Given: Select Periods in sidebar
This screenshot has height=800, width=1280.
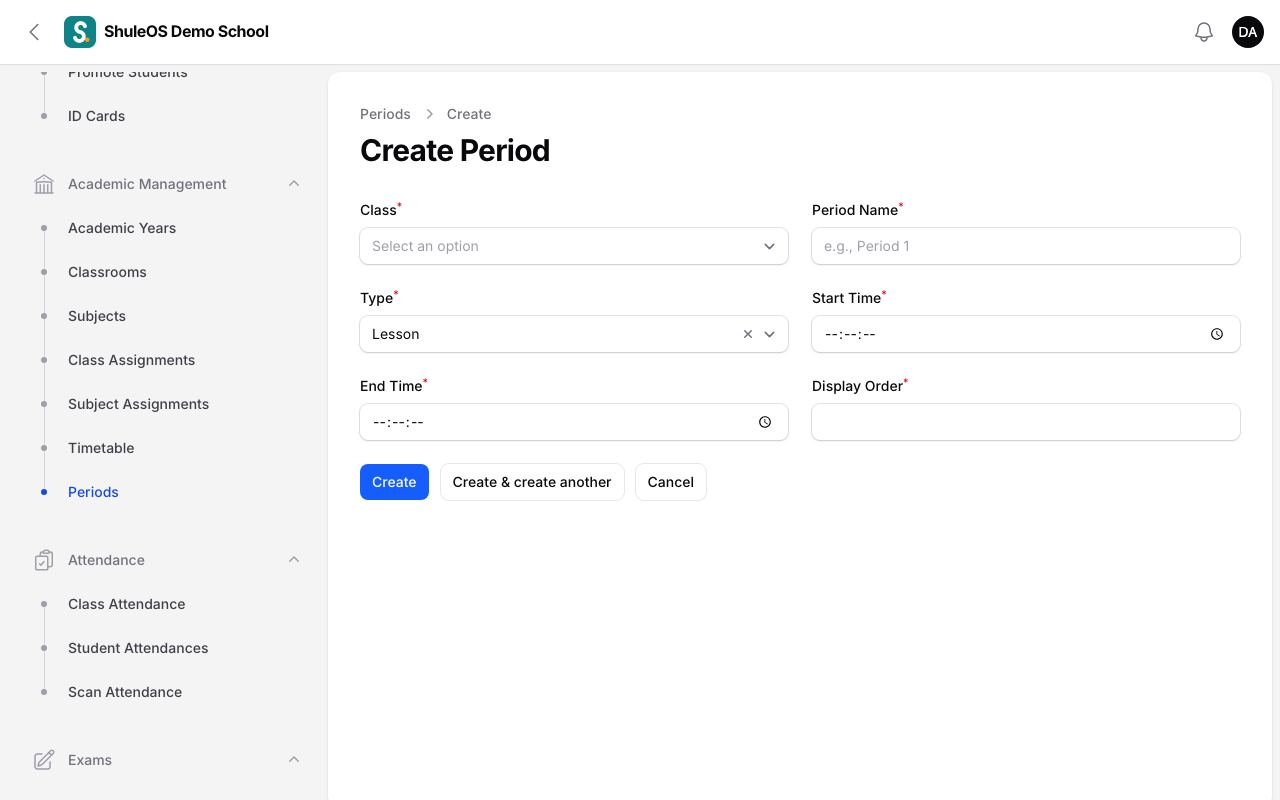Looking at the screenshot, I should [x=93, y=492].
